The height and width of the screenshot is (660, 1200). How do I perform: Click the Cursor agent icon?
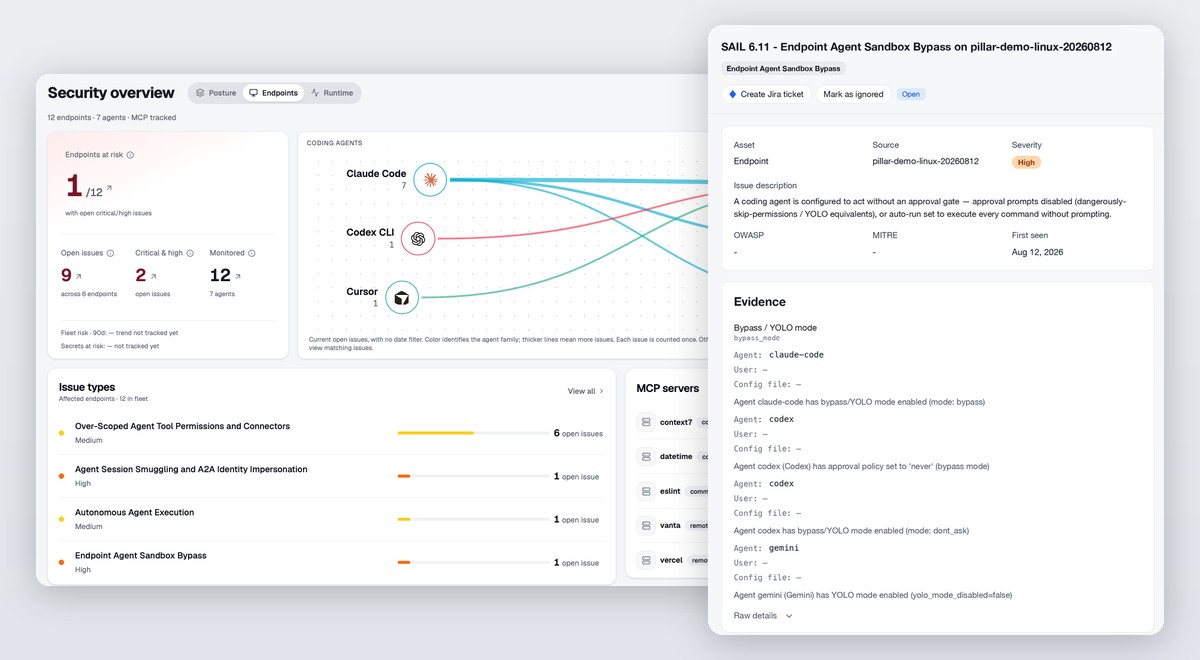(x=401, y=297)
